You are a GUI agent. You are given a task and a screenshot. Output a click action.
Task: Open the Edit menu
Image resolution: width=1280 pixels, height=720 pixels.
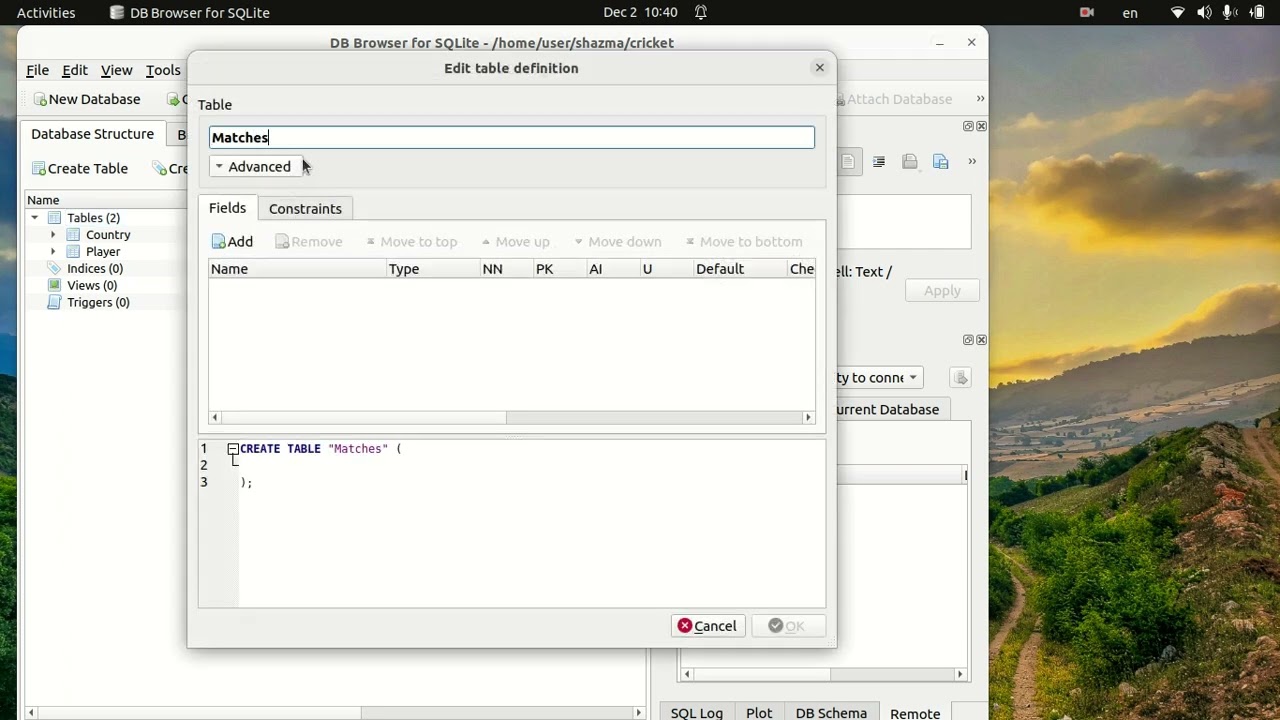[x=75, y=70]
